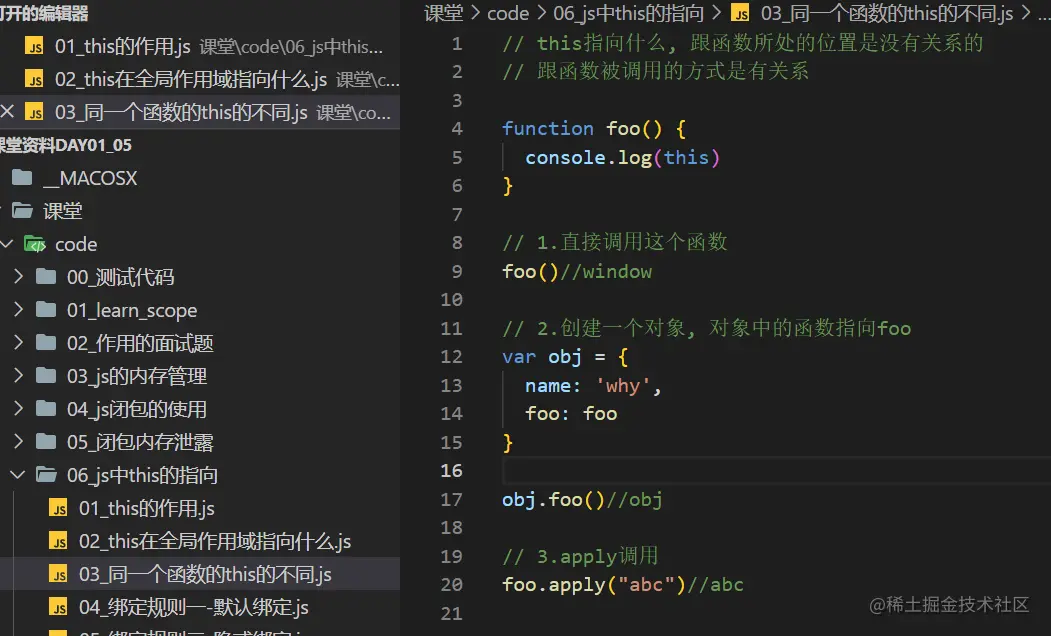
Task: Click folder icon of 03_js的内存管理
Action: pos(46,375)
